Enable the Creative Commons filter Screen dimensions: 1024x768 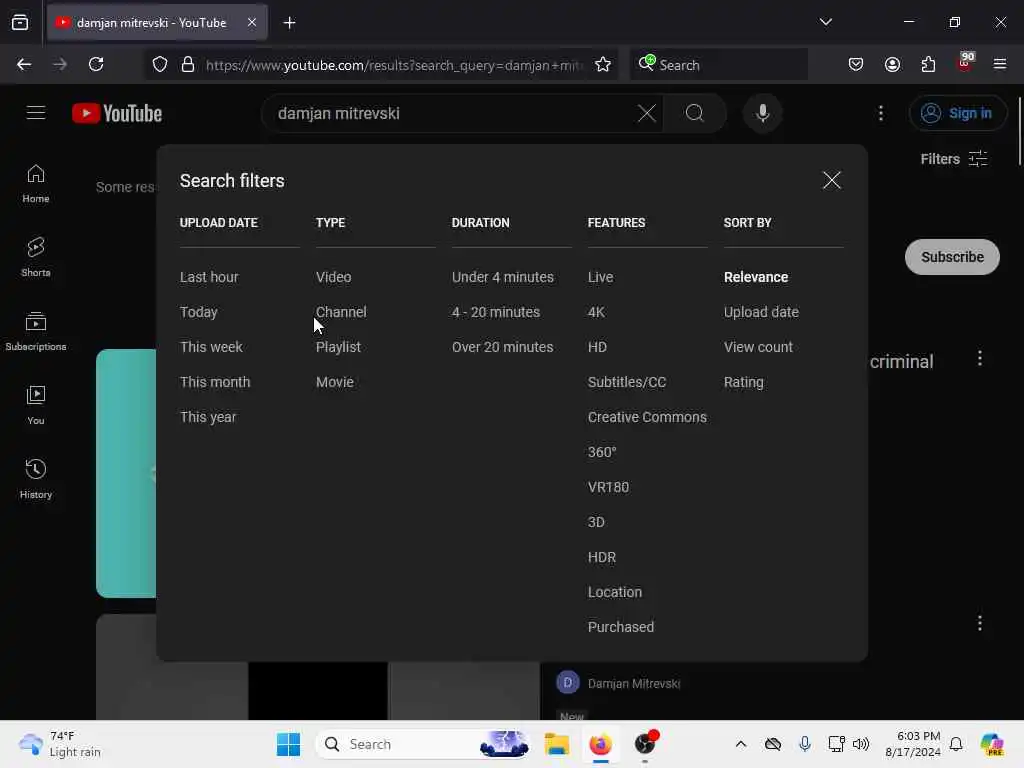[647, 417]
